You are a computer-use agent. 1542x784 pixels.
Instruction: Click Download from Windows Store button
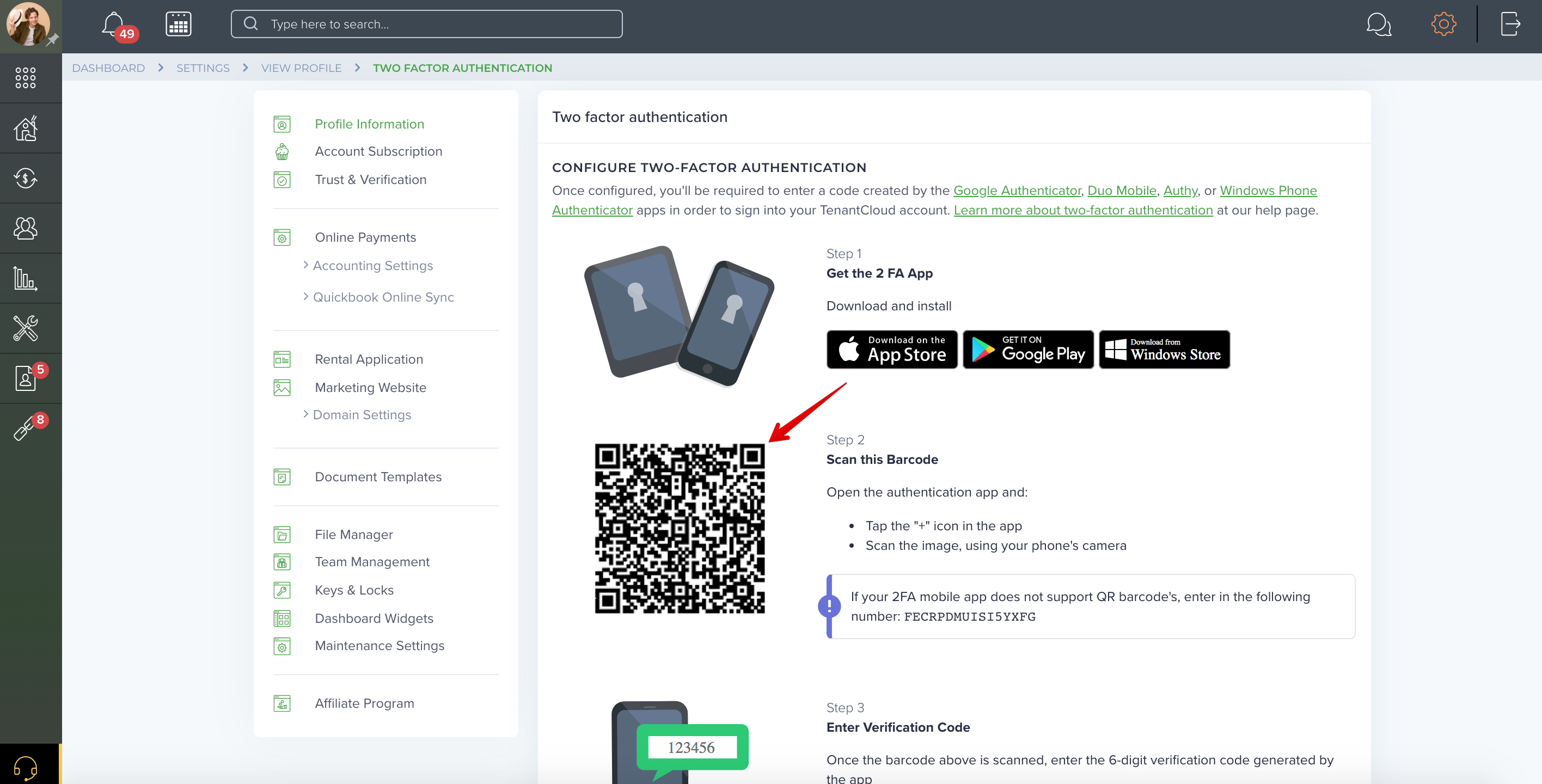1164,350
